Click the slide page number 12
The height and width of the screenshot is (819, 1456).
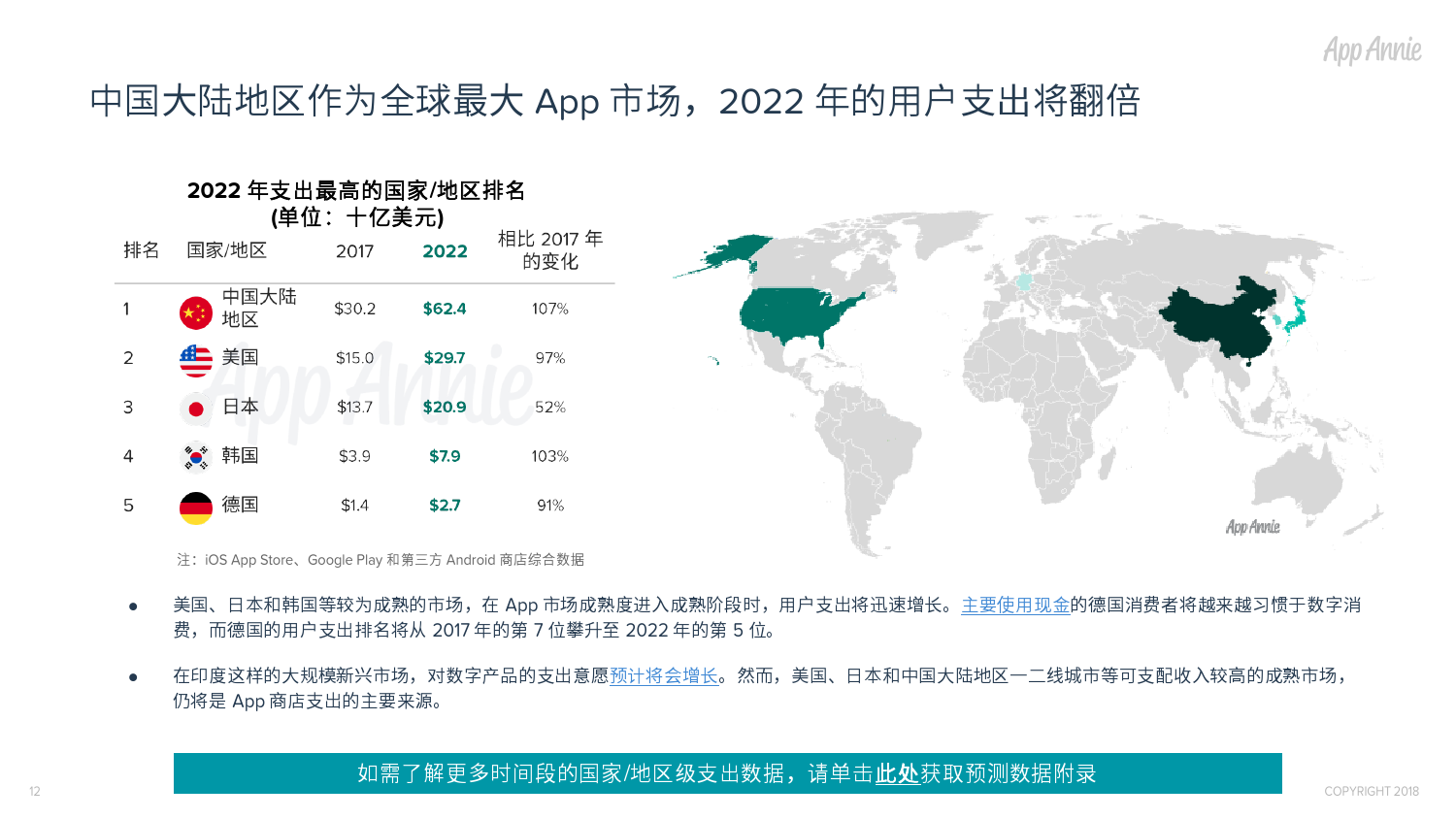(x=35, y=792)
